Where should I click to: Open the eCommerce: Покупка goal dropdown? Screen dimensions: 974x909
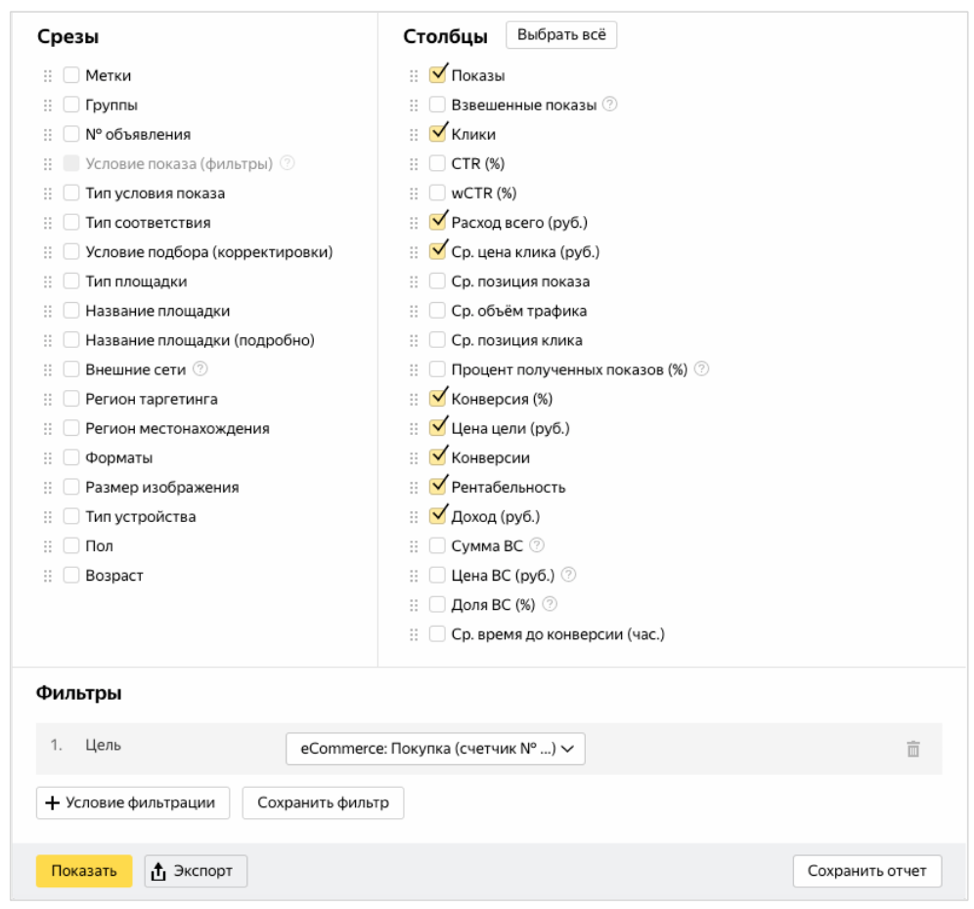tap(435, 749)
